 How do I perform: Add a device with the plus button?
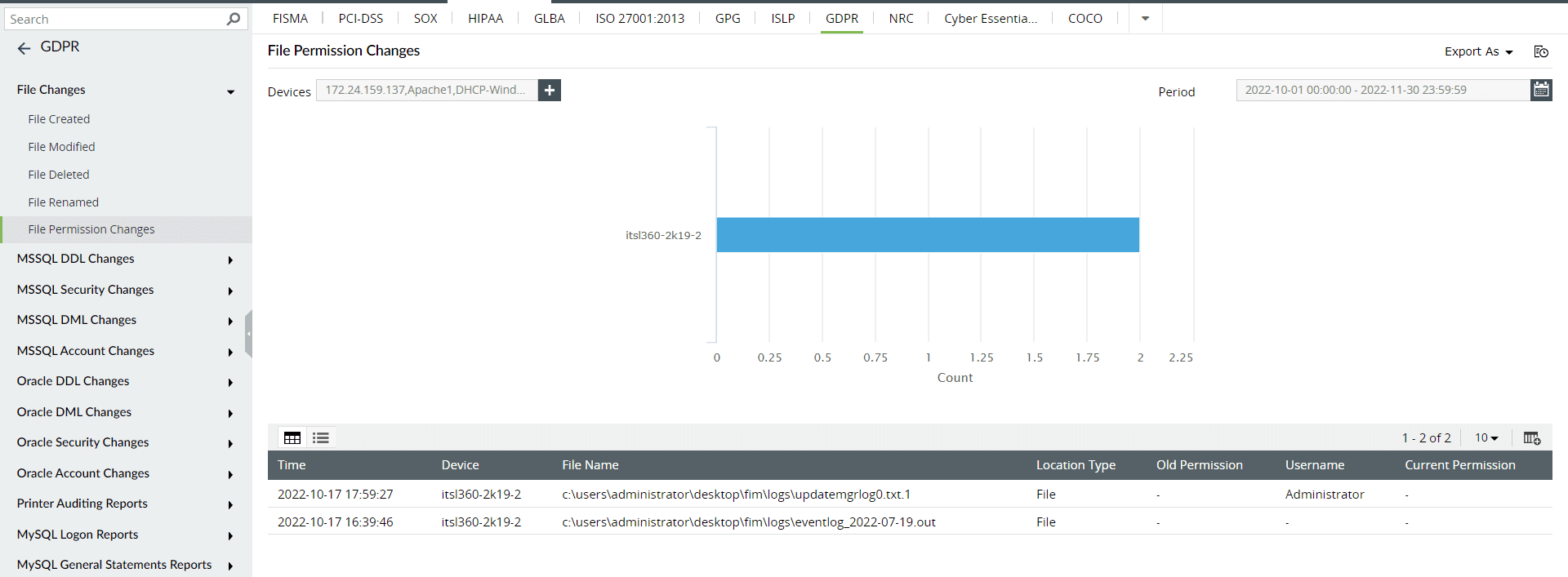pyautogui.click(x=550, y=91)
